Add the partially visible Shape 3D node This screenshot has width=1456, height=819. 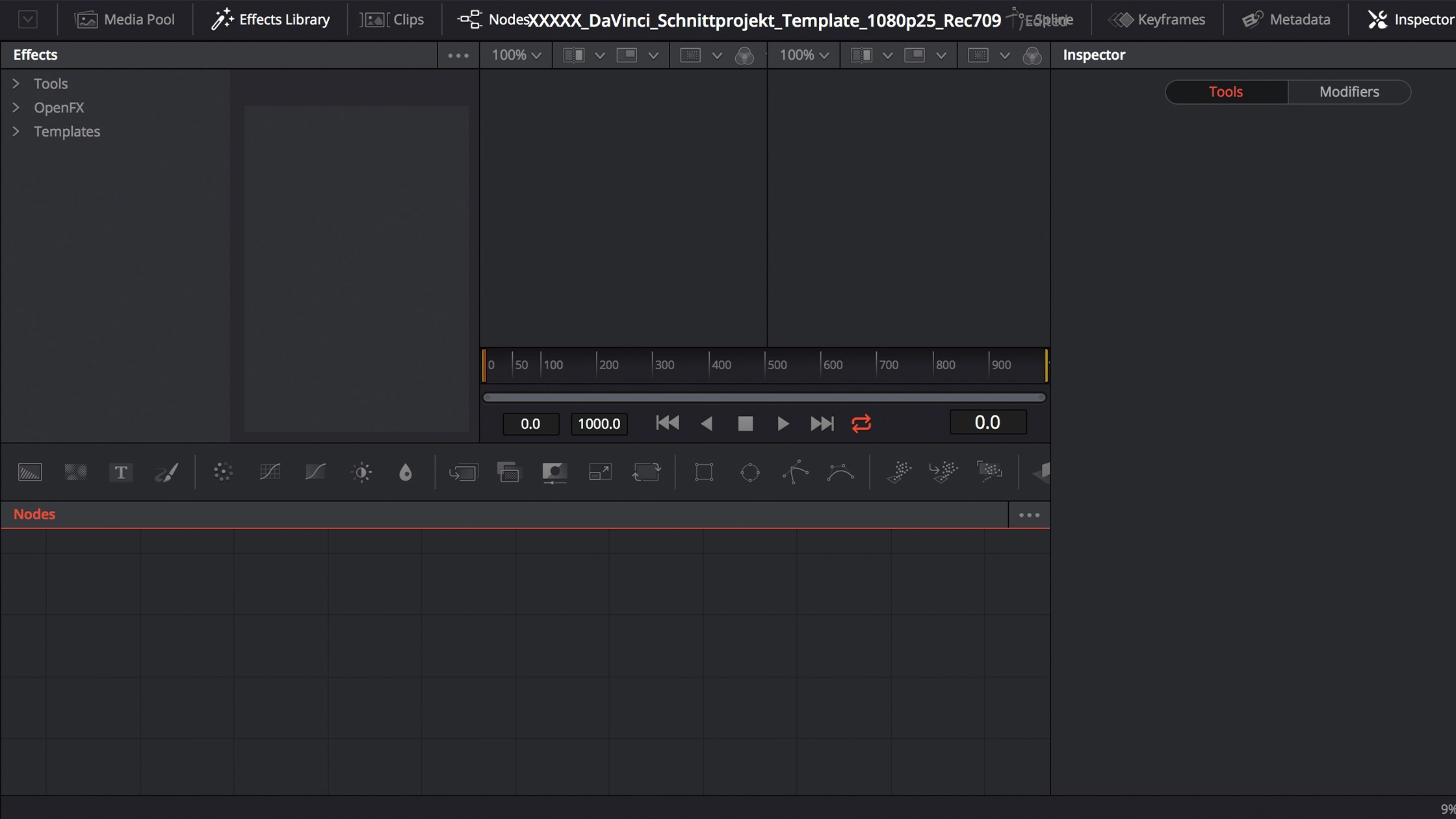click(1042, 472)
